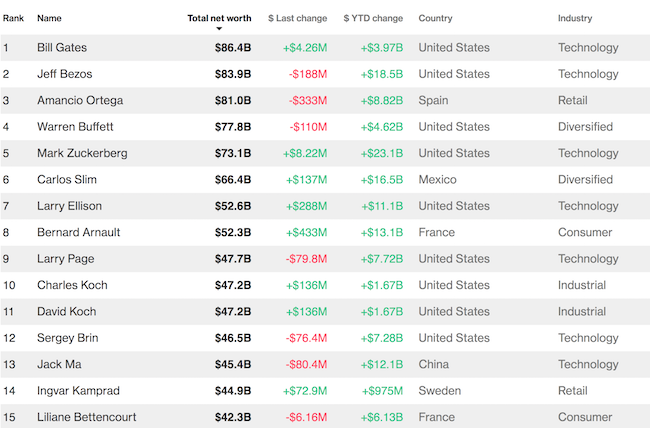Sort by the Name column header
The width and height of the screenshot is (650, 428).
[x=49, y=18]
